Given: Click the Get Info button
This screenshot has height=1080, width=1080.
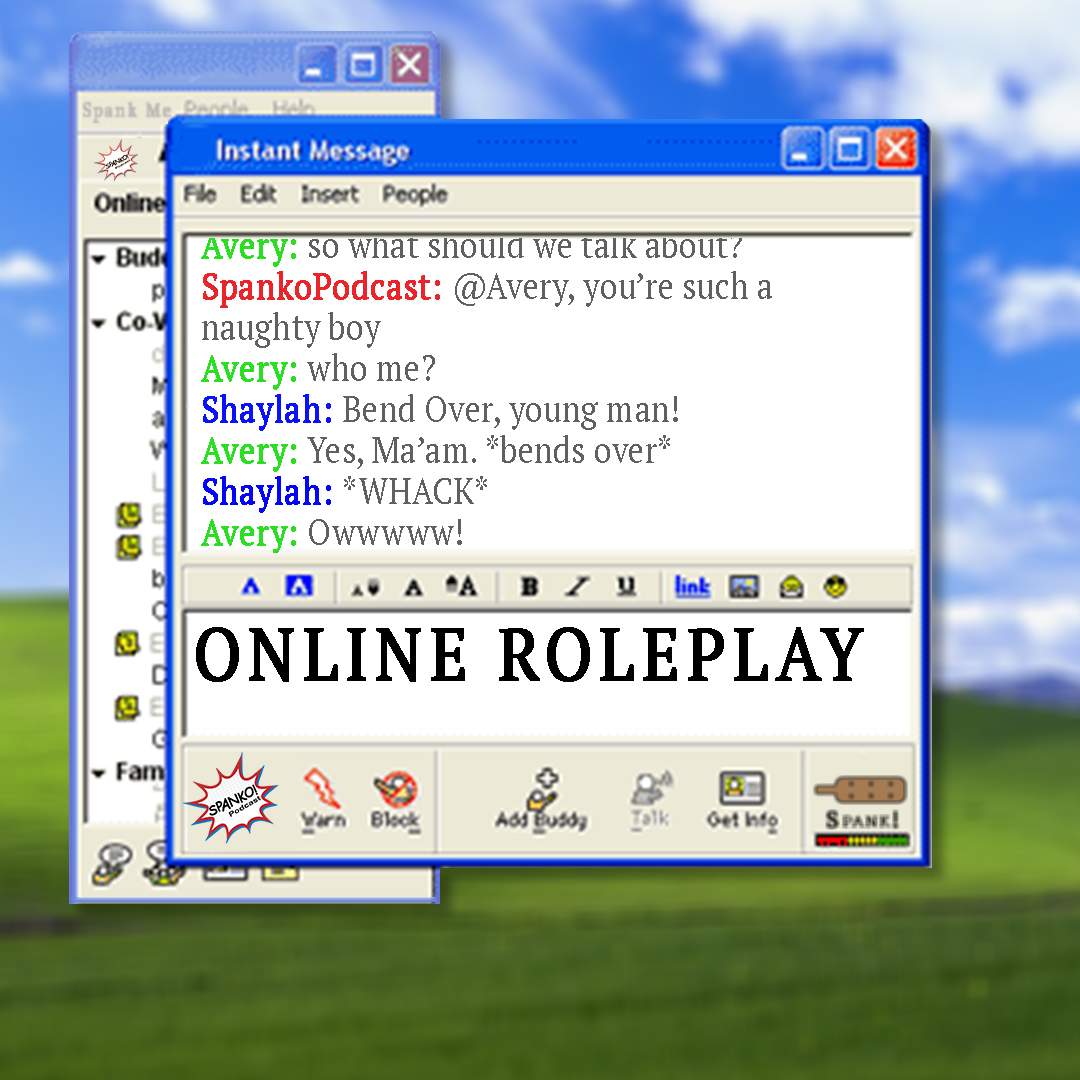Looking at the screenshot, I should pyautogui.click(x=742, y=800).
